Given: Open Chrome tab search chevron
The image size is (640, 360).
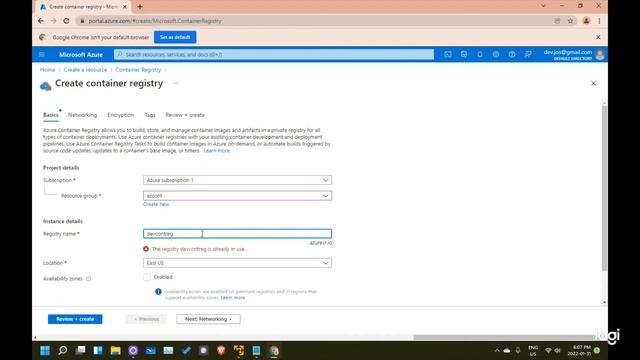Looking at the screenshot, I should tap(543, 6).
